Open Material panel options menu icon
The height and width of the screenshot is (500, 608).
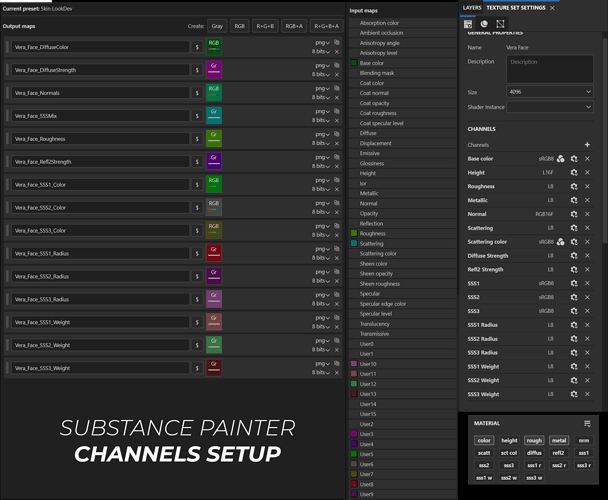(x=587, y=424)
